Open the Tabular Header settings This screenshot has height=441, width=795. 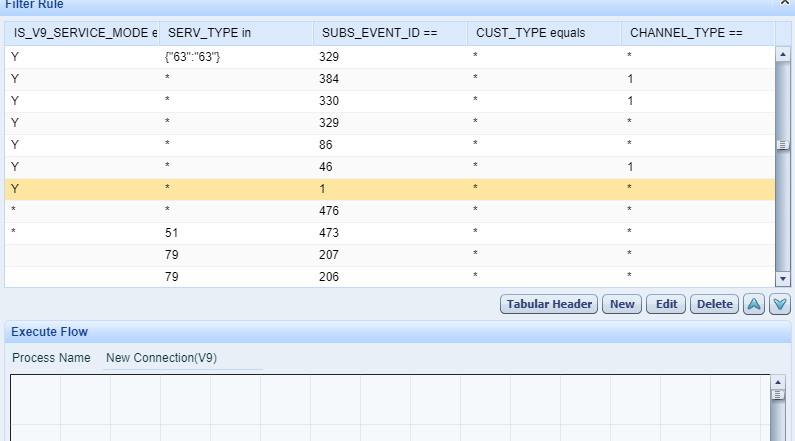[x=549, y=304]
